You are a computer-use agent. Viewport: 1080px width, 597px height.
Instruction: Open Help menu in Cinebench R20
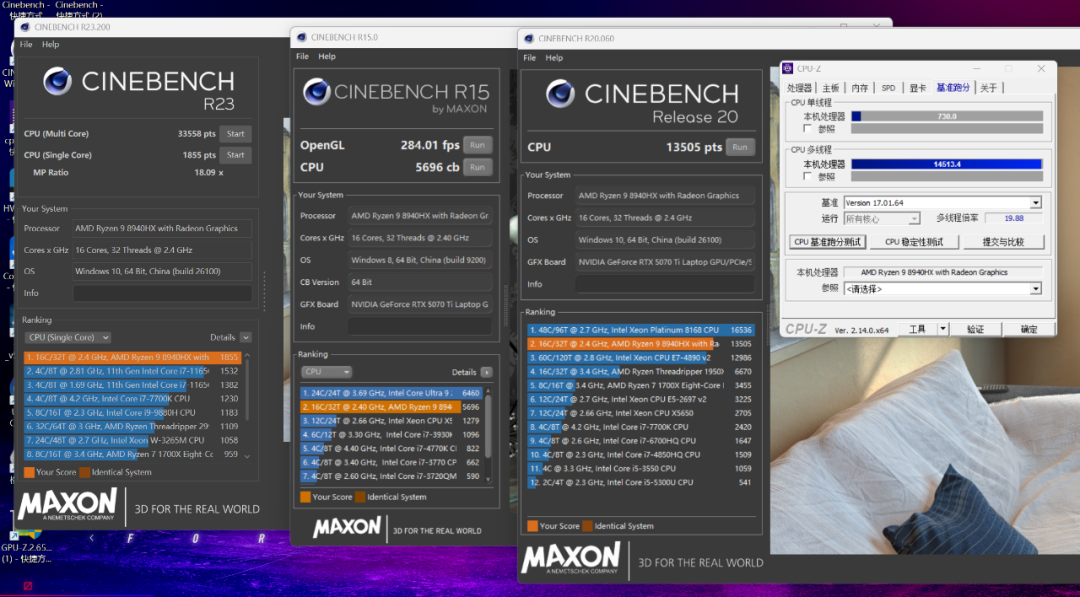pyautogui.click(x=554, y=58)
